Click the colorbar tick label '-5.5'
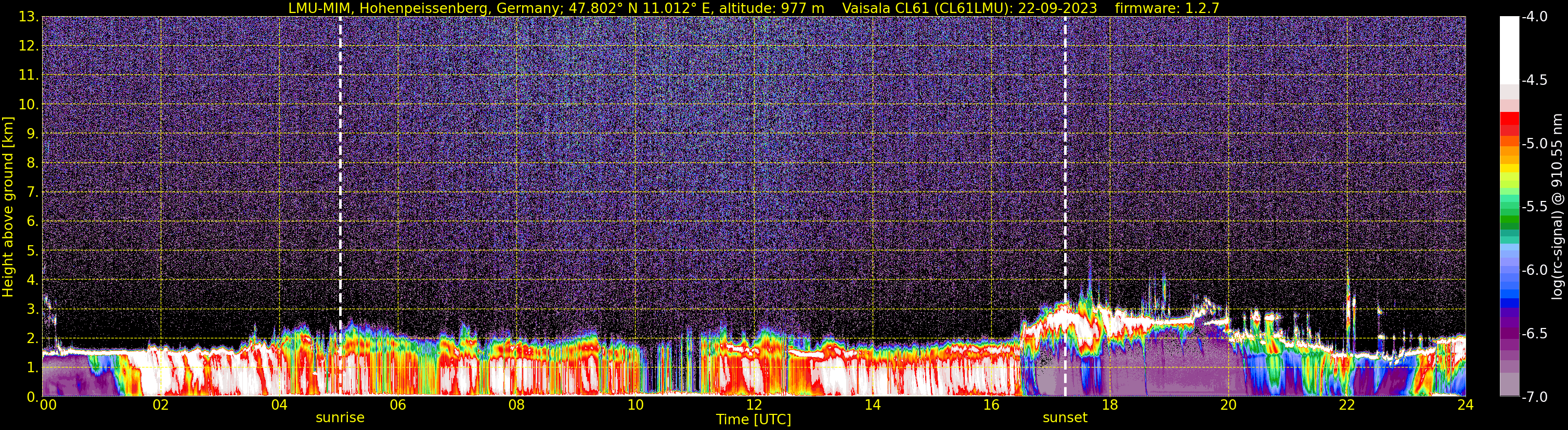This screenshot has width=1568, height=430. click(1534, 207)
